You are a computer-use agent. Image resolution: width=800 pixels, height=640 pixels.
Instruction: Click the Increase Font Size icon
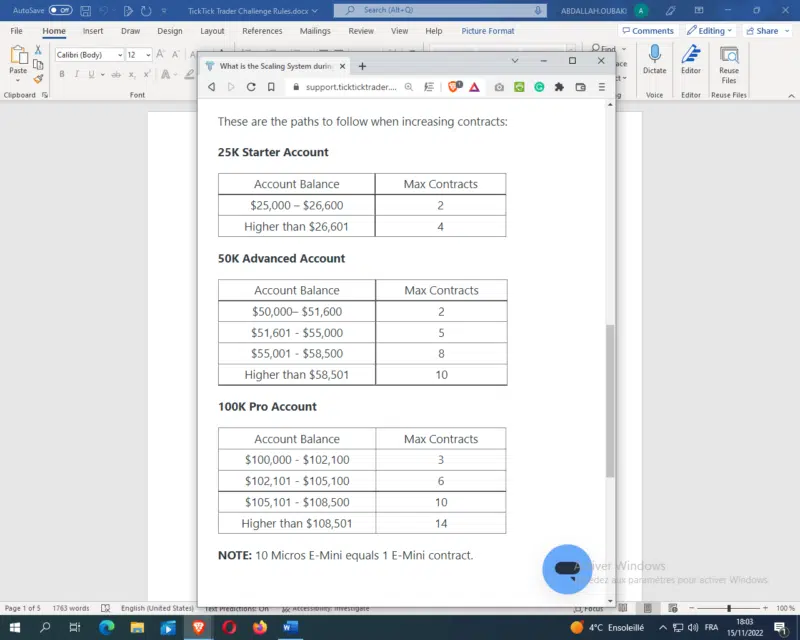point(160,54)
